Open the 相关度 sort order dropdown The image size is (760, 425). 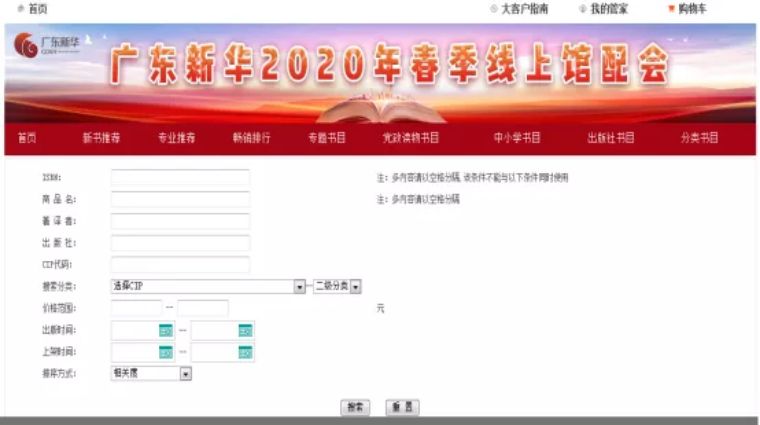pyautogui.click(x=186, y=374)
